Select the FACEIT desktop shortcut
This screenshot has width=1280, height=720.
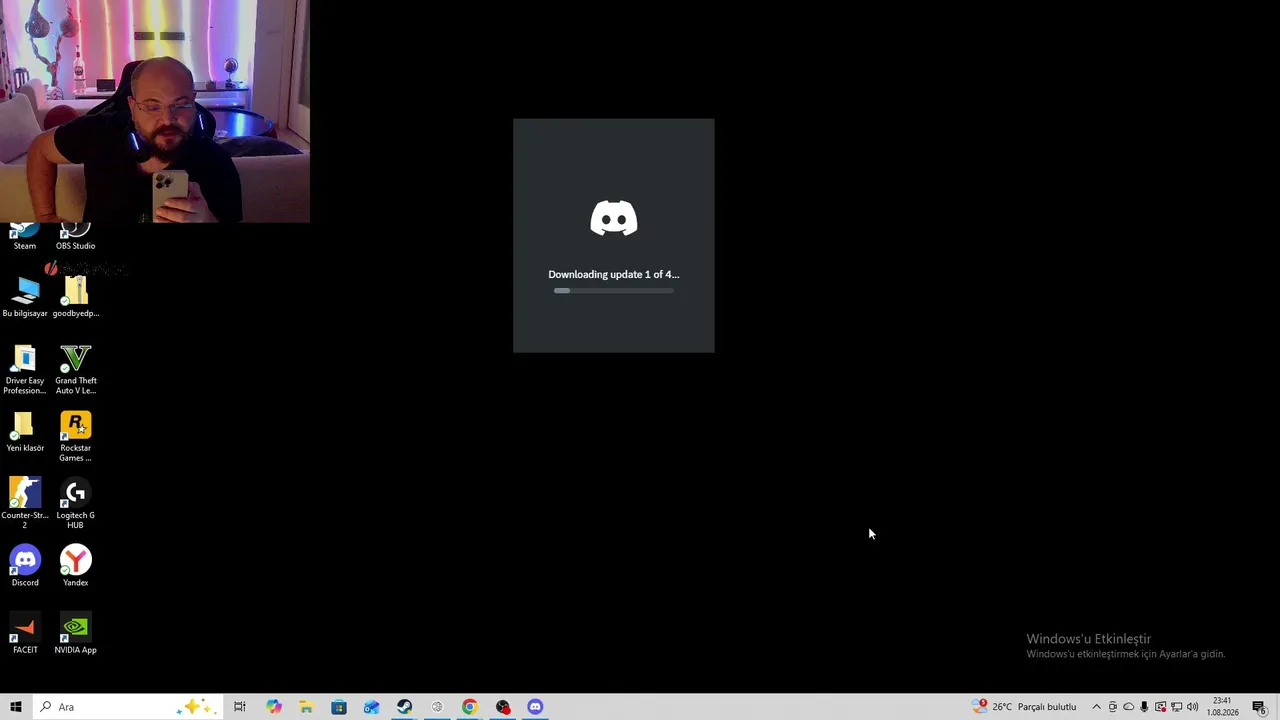25,633
